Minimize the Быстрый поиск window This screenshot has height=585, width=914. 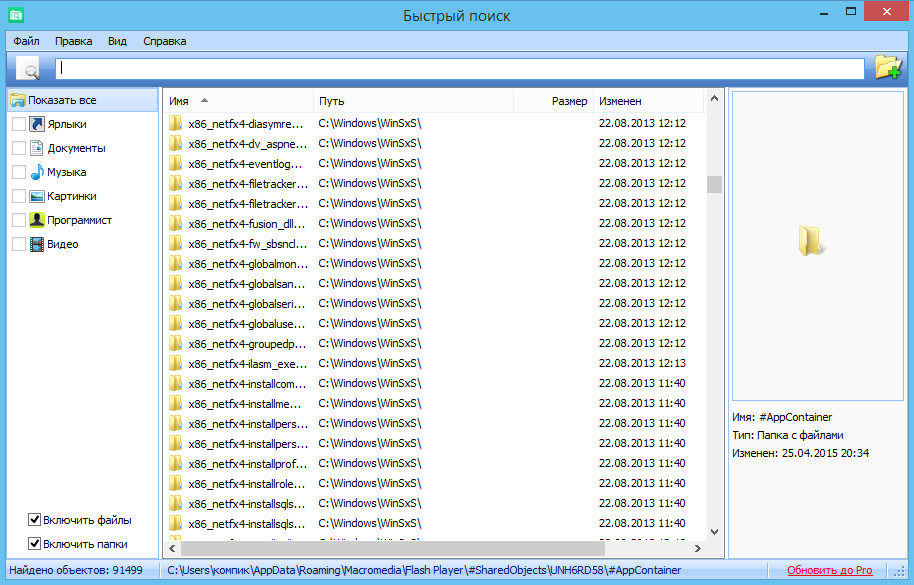pyautogui.click(x=824, y=12)
